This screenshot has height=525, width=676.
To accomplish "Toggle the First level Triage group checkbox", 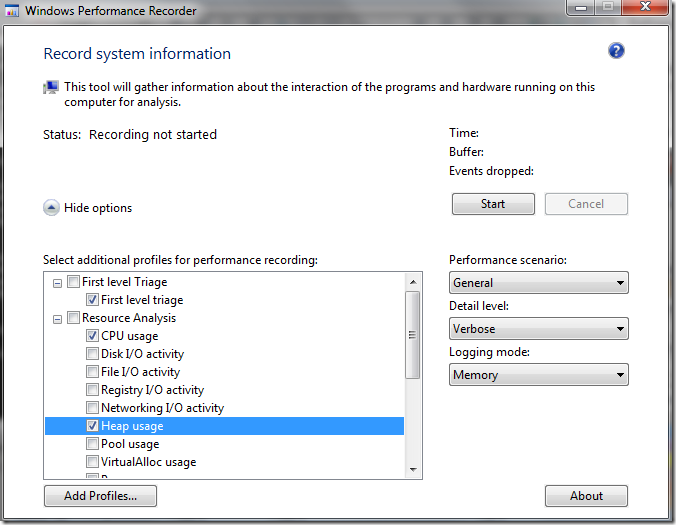I will click(73, 282).
